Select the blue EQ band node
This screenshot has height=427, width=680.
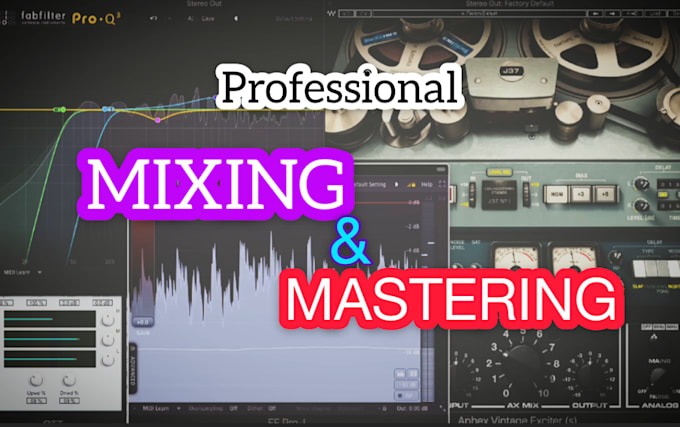(x=107, y=109)
